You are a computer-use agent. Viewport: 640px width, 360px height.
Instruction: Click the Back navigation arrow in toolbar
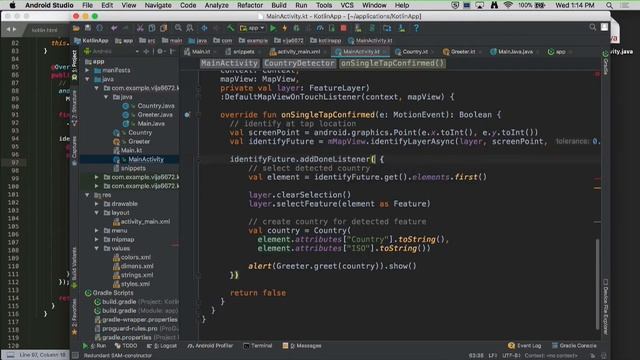(204, 28)
